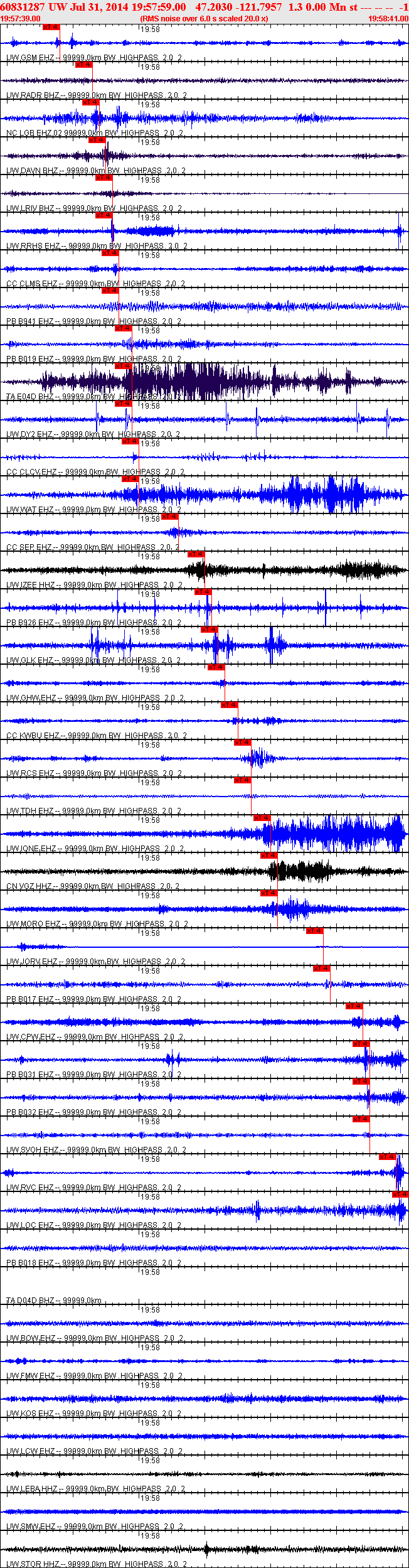Image resolution: width=409 pixels, height=1568 pixels.
Task: Select the UW.LOC pick marker
Action: 400,1195
